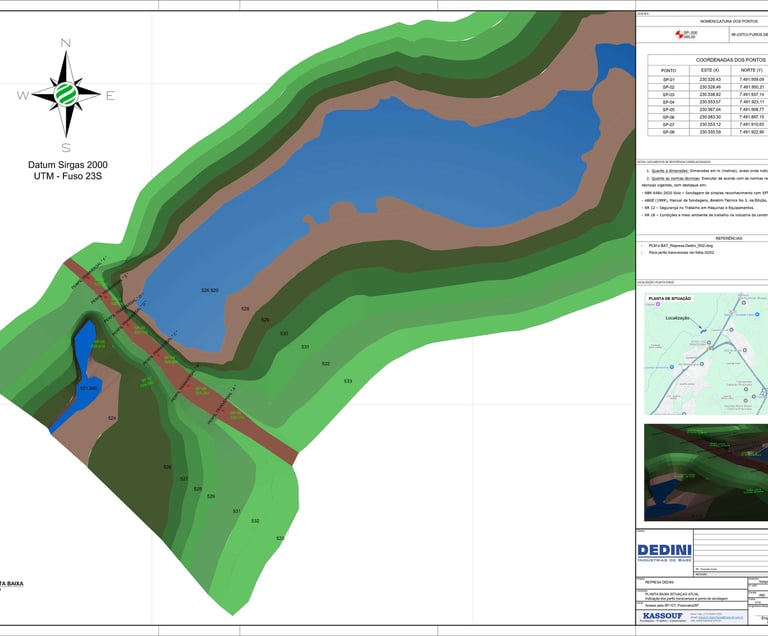
Task: Click the compass 'W' letter
Action: [23, 96]
